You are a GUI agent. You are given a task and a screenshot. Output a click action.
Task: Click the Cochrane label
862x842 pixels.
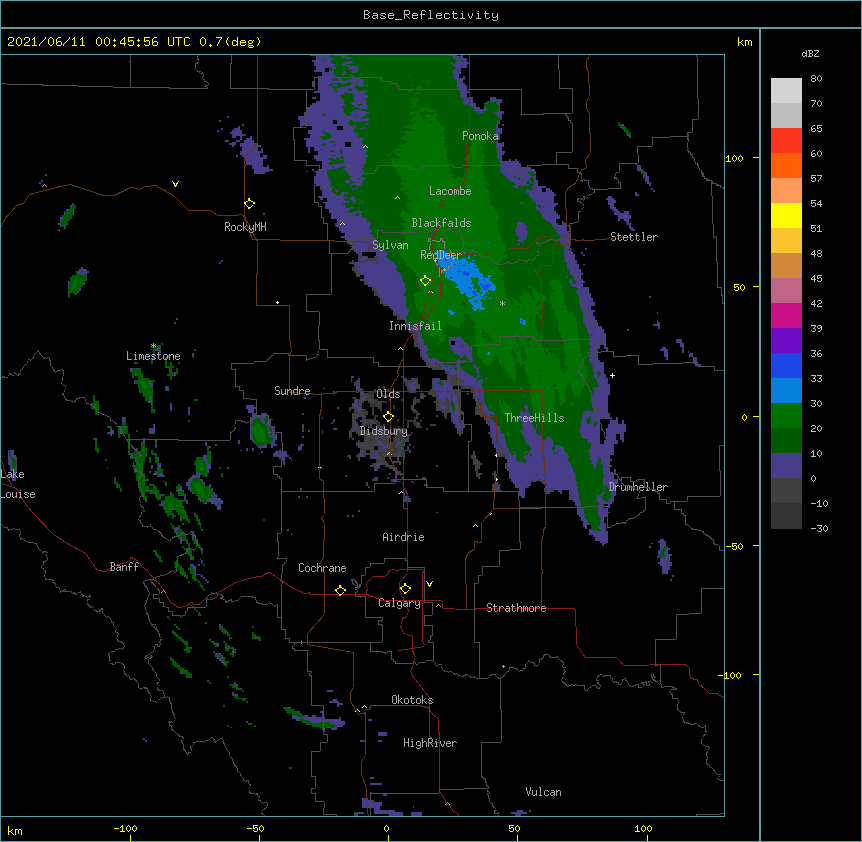click(322, 568)
